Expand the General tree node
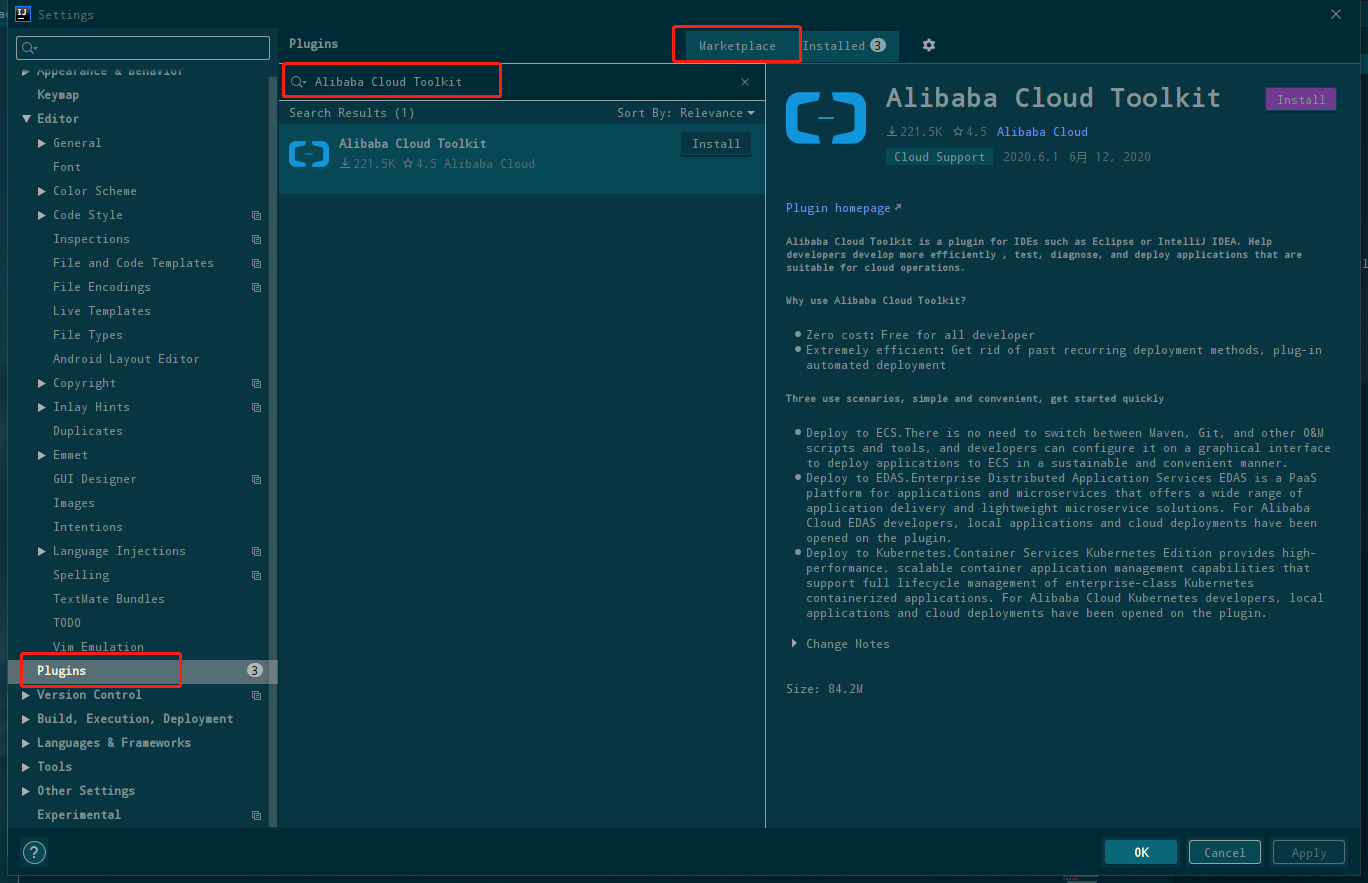1368x883 pixels. 42,143
